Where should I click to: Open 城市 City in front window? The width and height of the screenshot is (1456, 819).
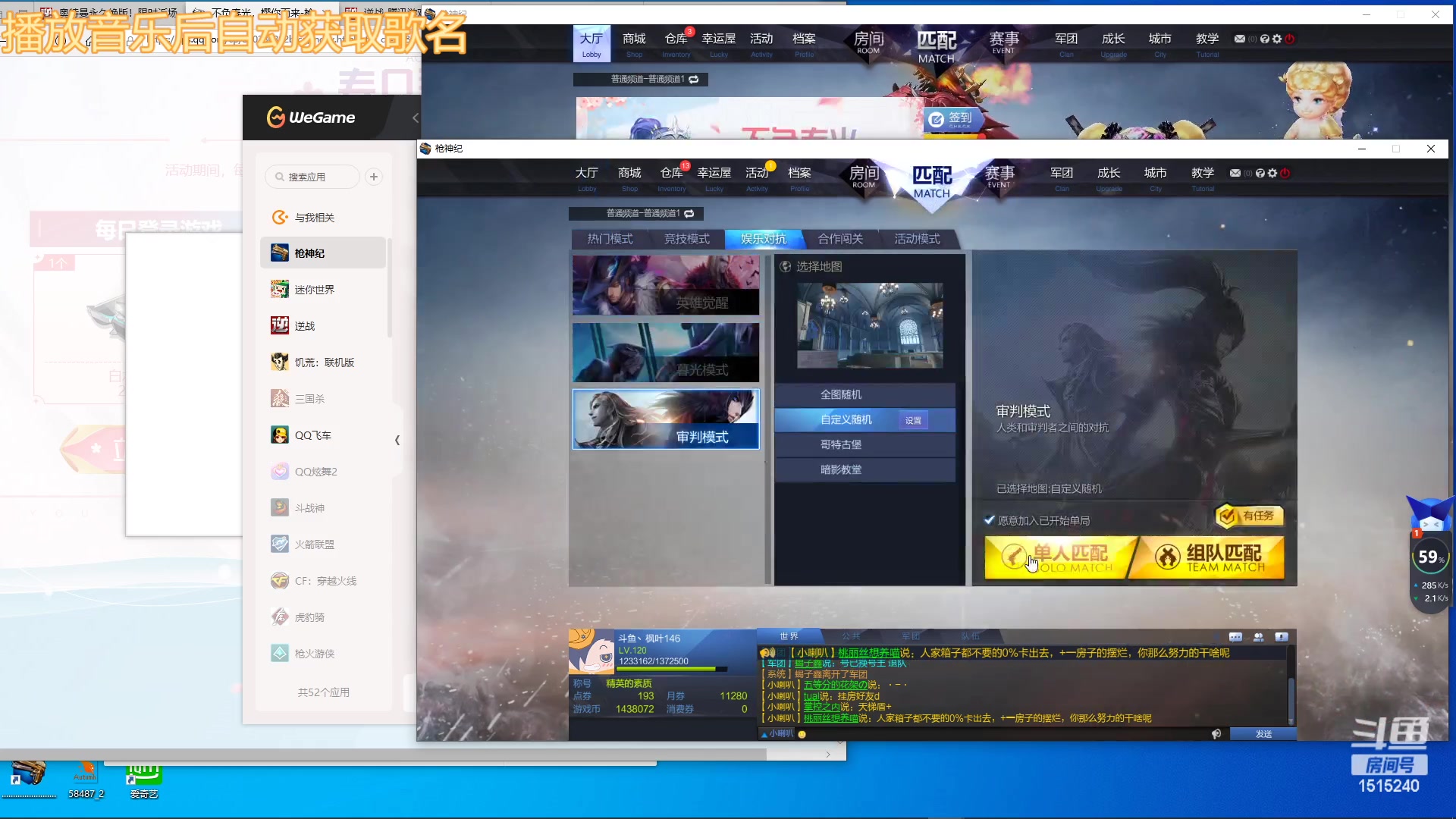click(1156, 178)
